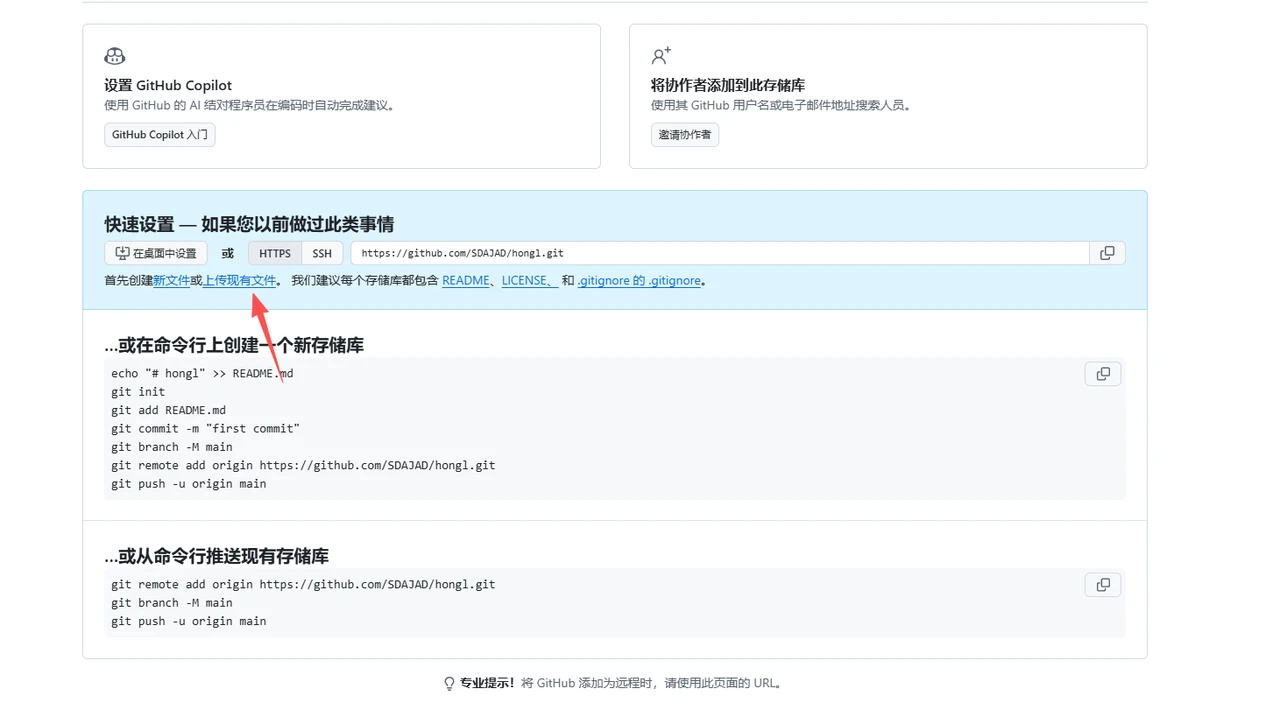Click the copy icon for the push existing repository commands
This screenshot has width=1280, height=724.
(x=1102, y=584)
